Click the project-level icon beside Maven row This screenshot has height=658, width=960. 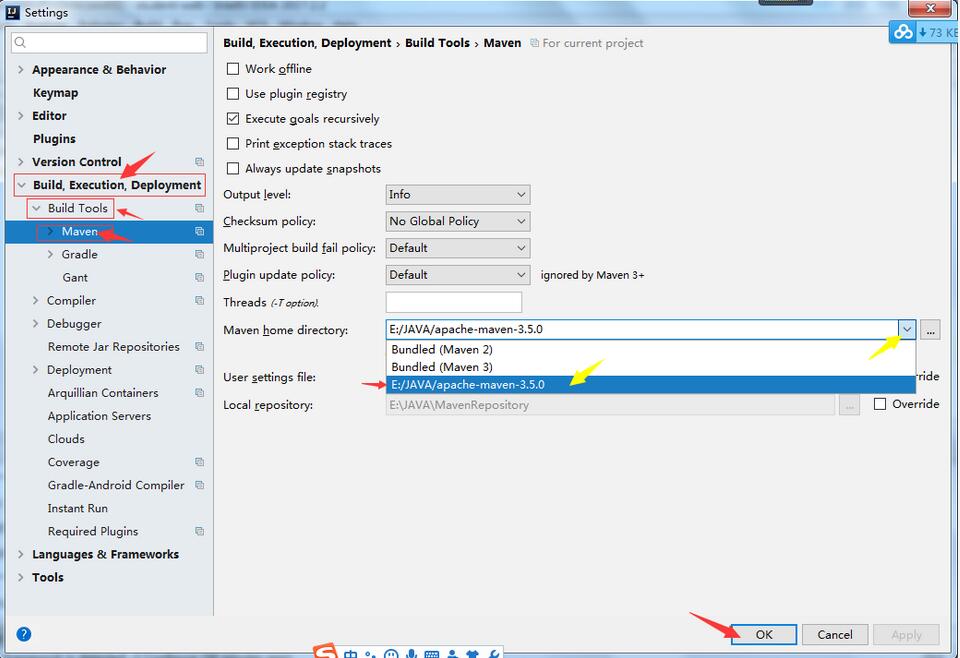200,231
